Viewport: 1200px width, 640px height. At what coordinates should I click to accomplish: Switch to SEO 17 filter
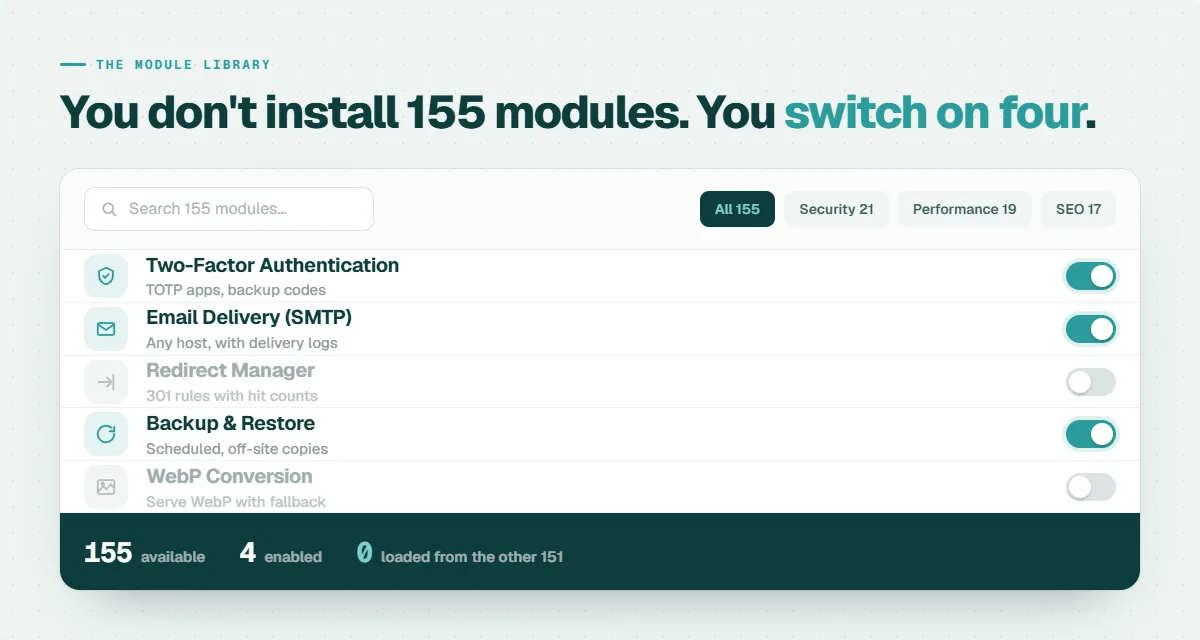pos(1078,209)
